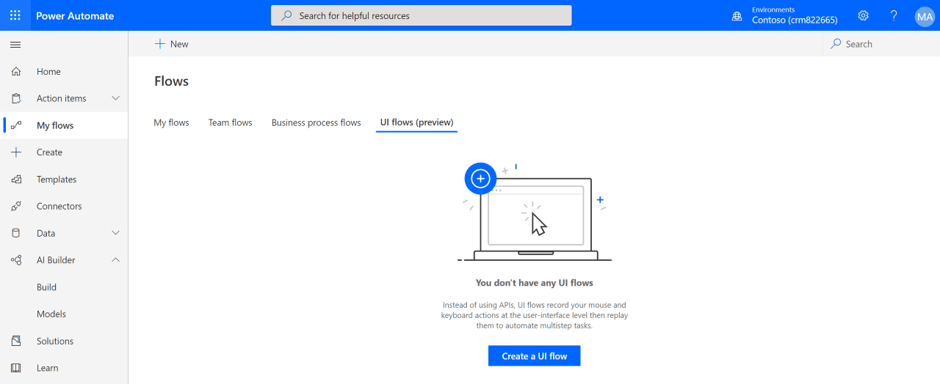Expand the Data chevron

coord(116,233)
